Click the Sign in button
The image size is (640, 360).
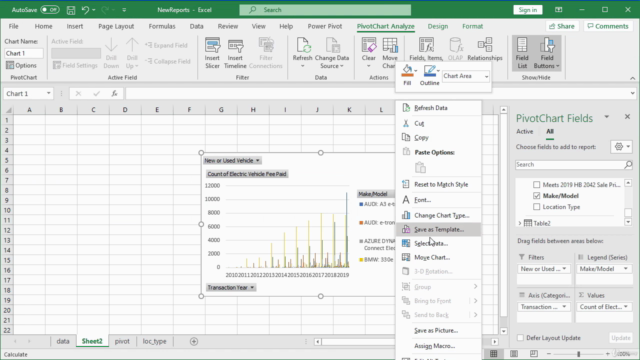tap(528, 10)
